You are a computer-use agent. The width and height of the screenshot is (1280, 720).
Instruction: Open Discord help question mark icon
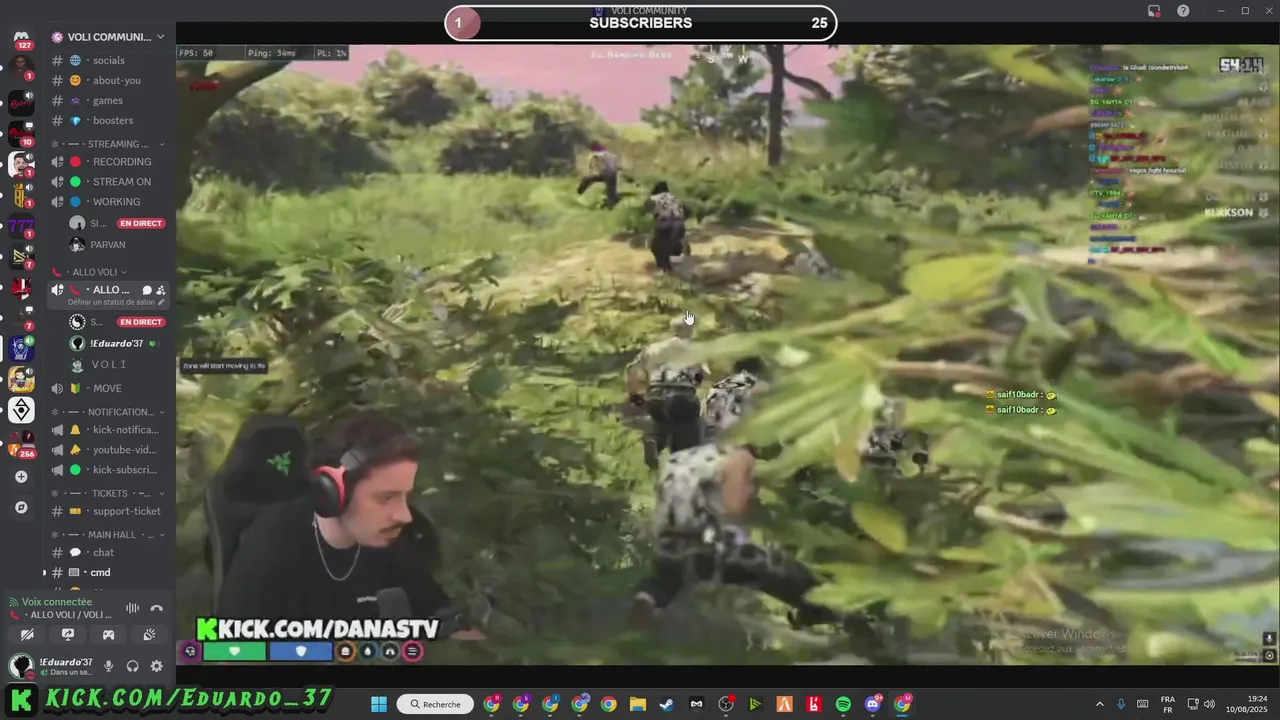tap(1183, 11)
